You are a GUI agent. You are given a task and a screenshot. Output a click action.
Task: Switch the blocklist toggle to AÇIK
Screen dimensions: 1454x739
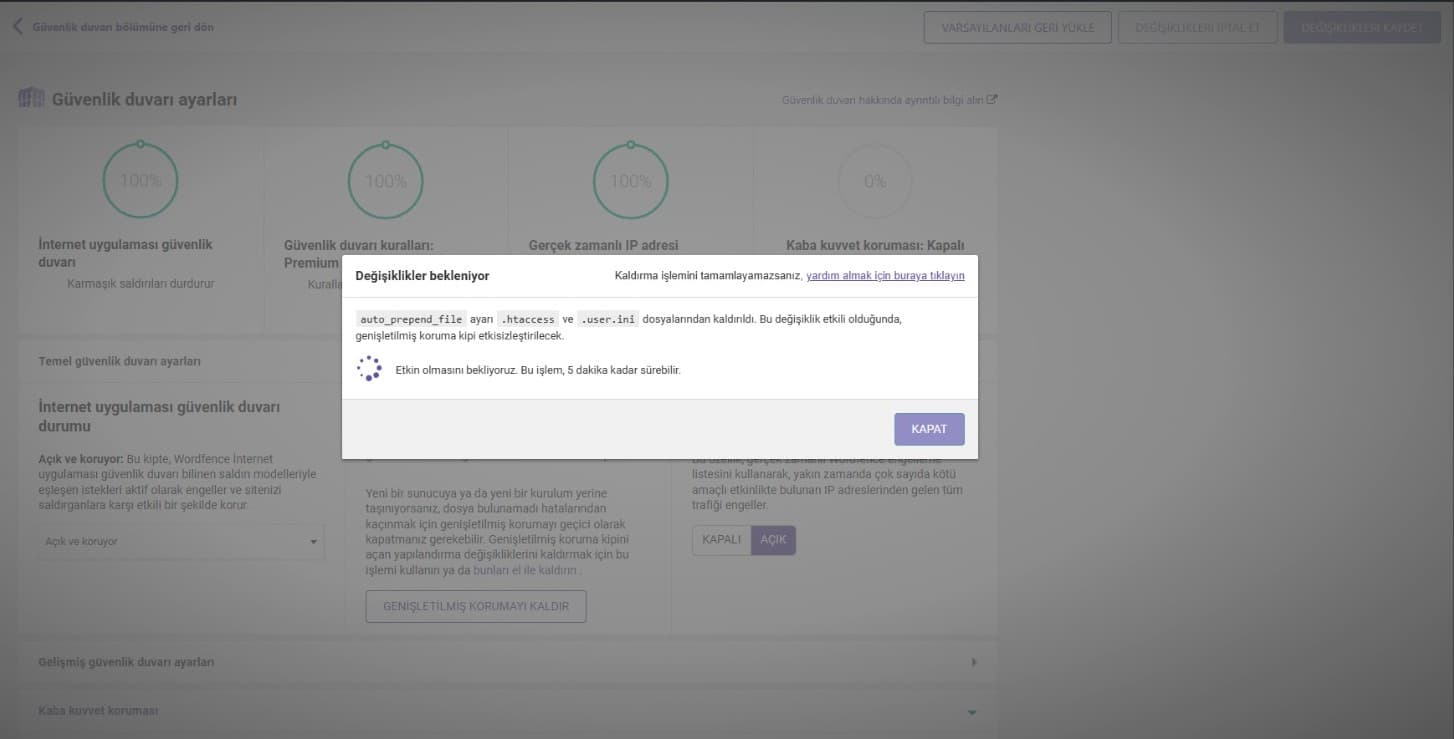[773, 540]
